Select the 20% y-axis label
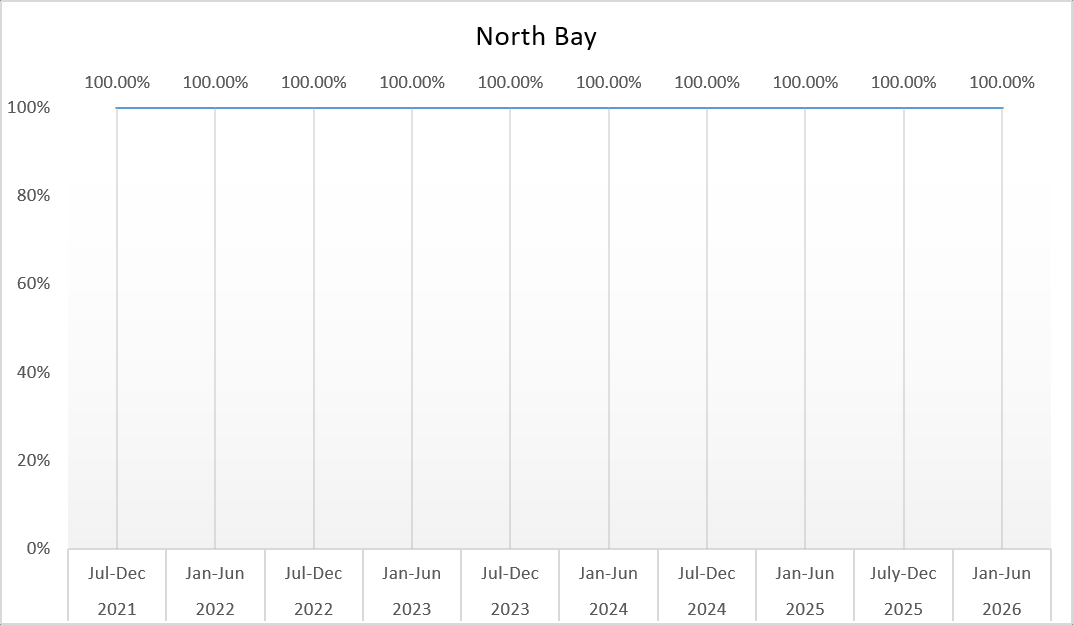Screen dimensions: 1073x625 click(34, 461)
